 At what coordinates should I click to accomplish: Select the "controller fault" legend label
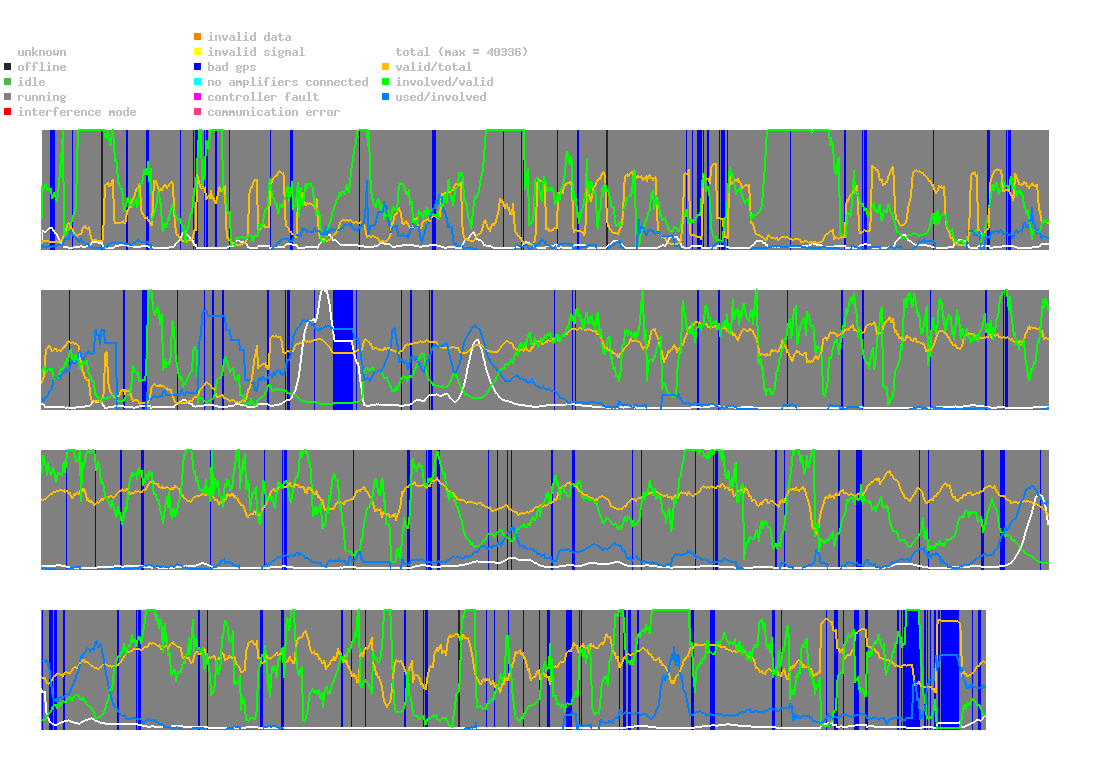point(263,97)
